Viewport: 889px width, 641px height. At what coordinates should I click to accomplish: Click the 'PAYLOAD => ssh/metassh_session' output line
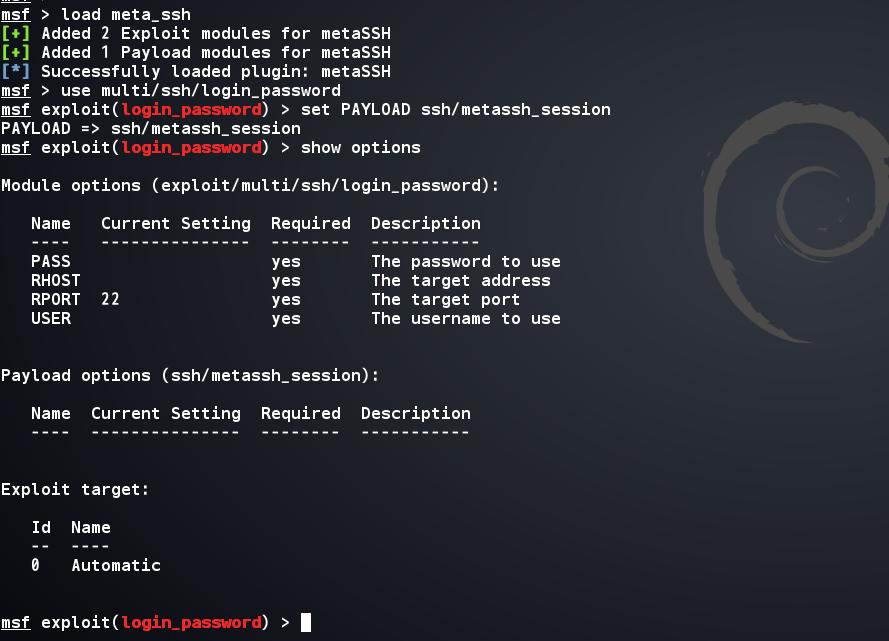pyautogui.click(x=150, y=128)
